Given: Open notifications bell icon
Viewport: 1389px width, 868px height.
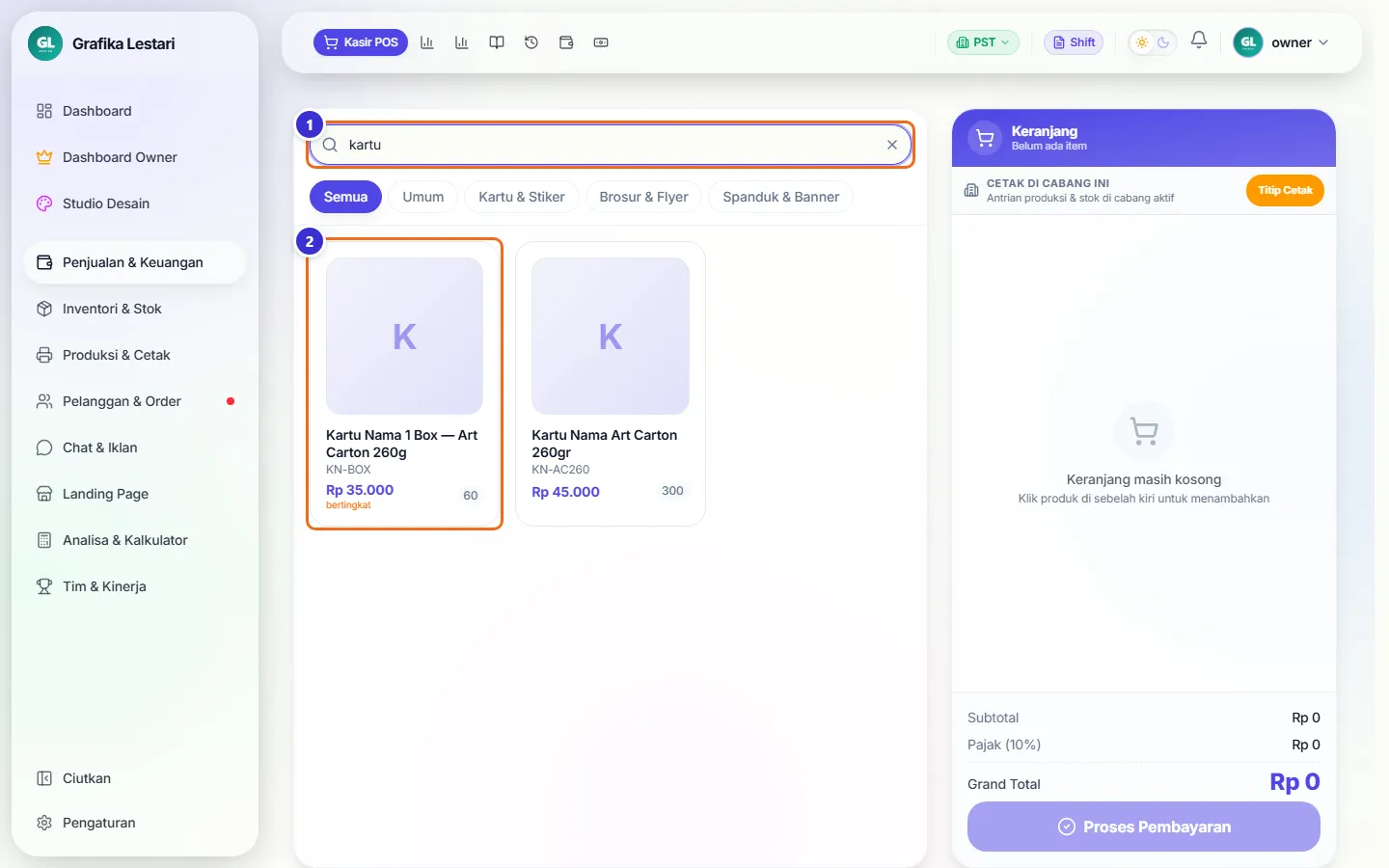Looking at the screenshot, I should click(x=1199, y=41).
